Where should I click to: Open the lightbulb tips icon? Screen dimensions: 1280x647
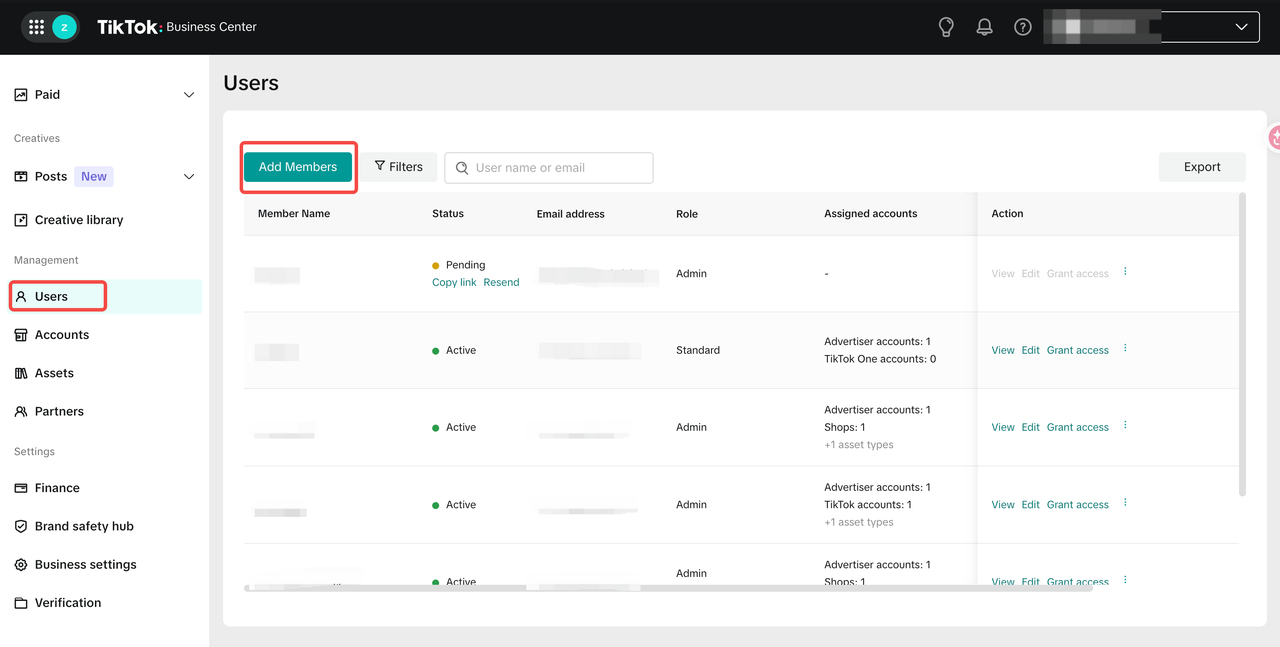click(946, 27)
